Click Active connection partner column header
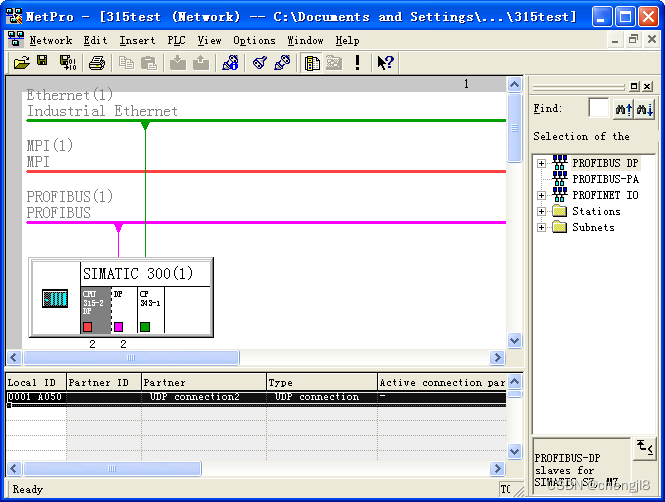 pos(442,382)
